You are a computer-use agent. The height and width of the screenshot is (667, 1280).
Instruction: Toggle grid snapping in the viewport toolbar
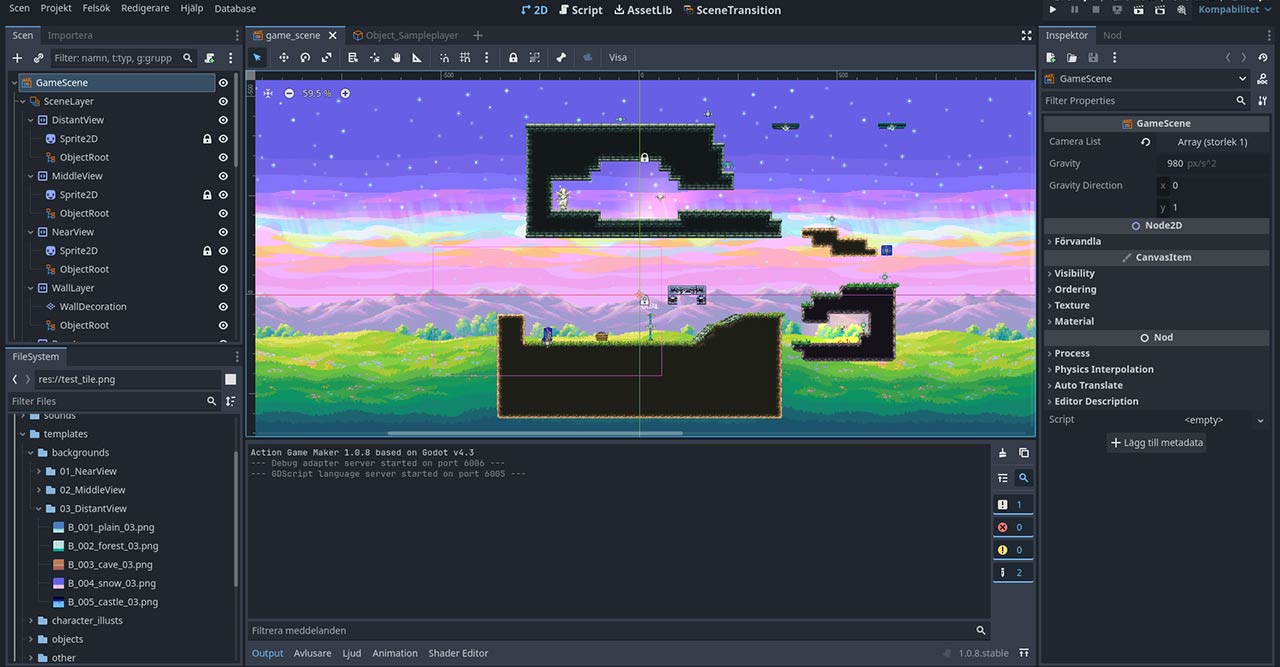465,57
